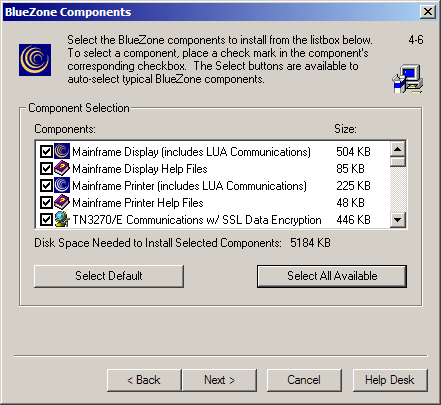Click the Mainframe Display Help Files book icon
The width and height of the screenshot is (441, 405).
point(62,168)
